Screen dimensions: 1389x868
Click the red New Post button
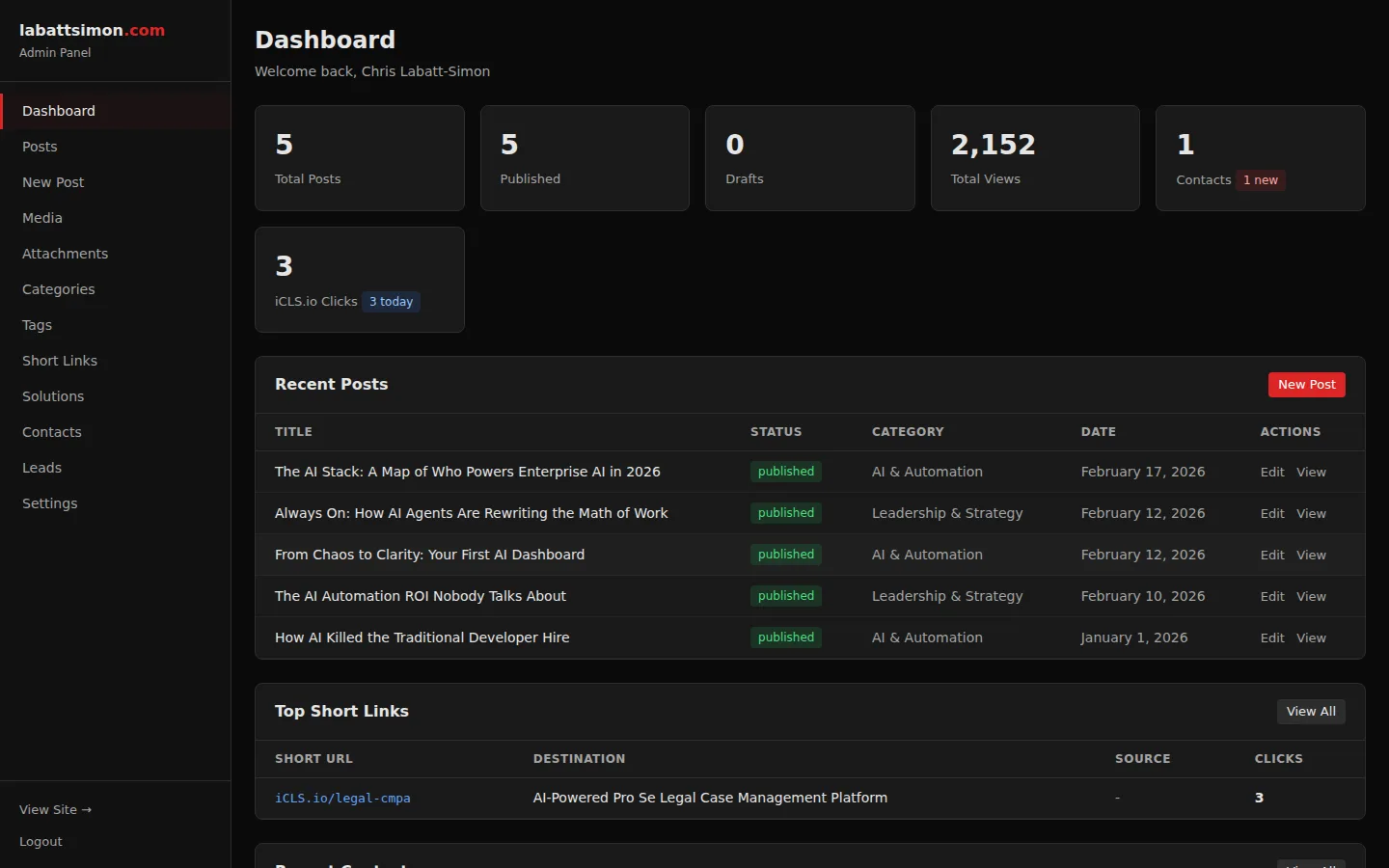click(x=1306, y=384)
